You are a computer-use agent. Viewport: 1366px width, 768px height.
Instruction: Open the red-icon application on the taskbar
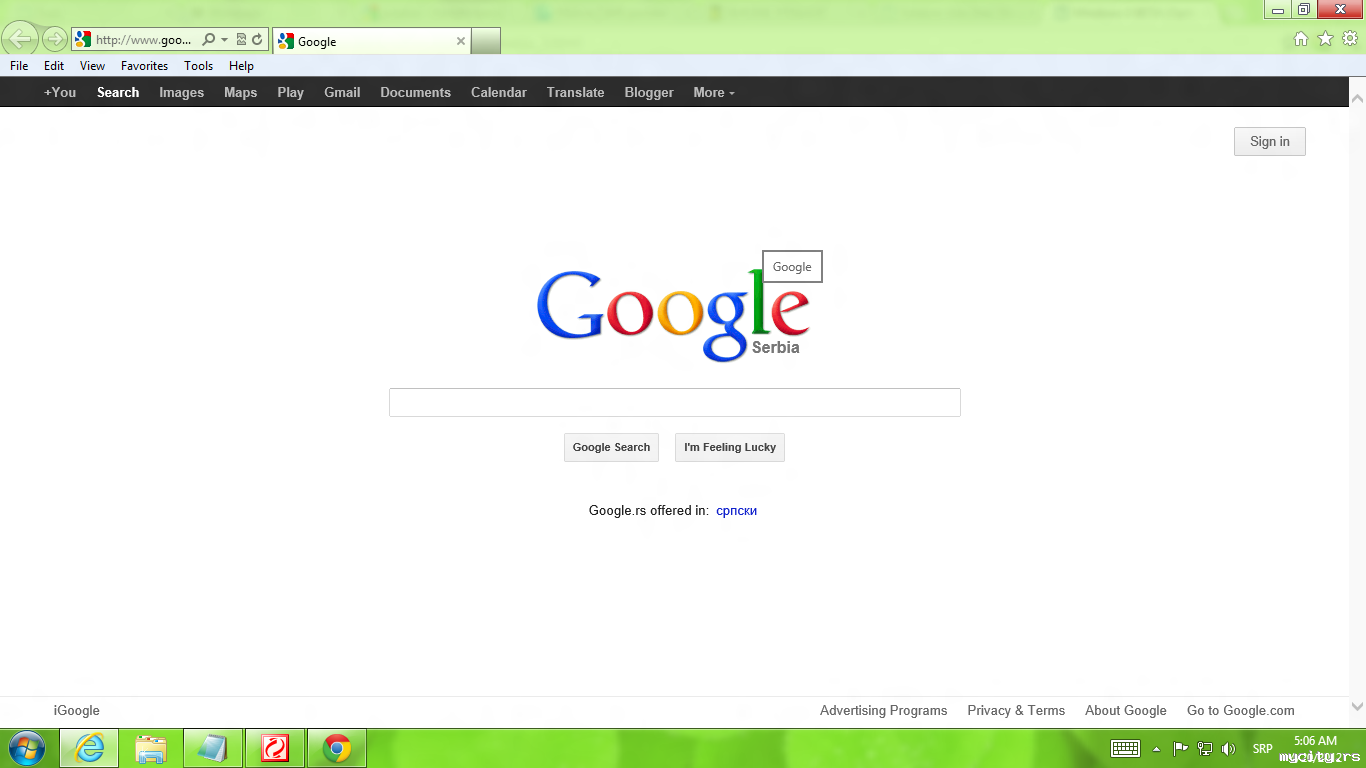point(275,748)
